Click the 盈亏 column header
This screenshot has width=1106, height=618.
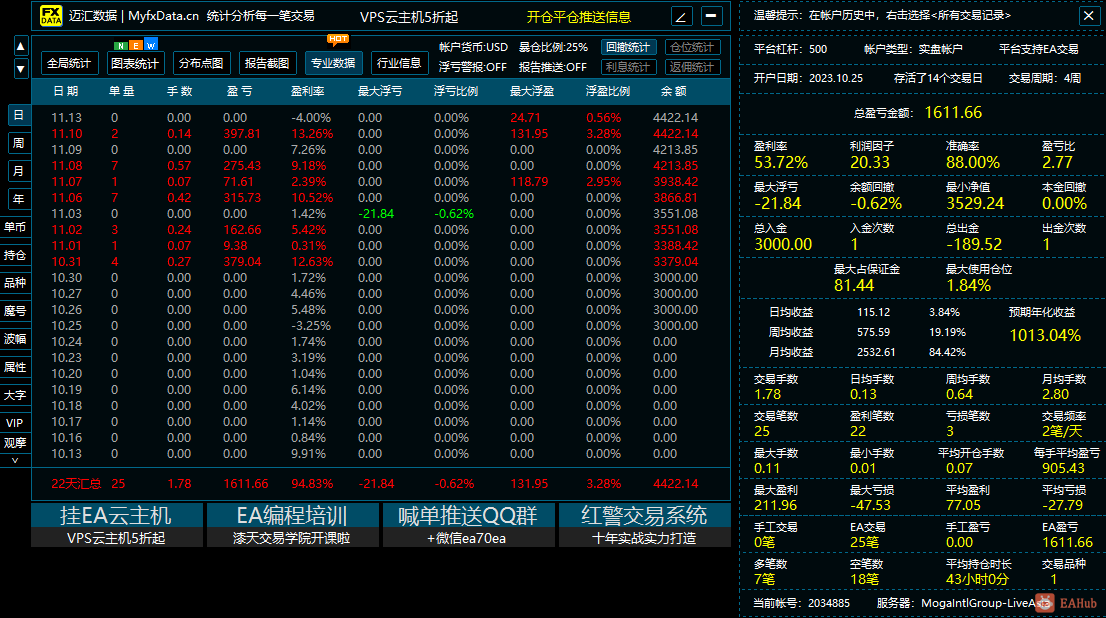239,91
